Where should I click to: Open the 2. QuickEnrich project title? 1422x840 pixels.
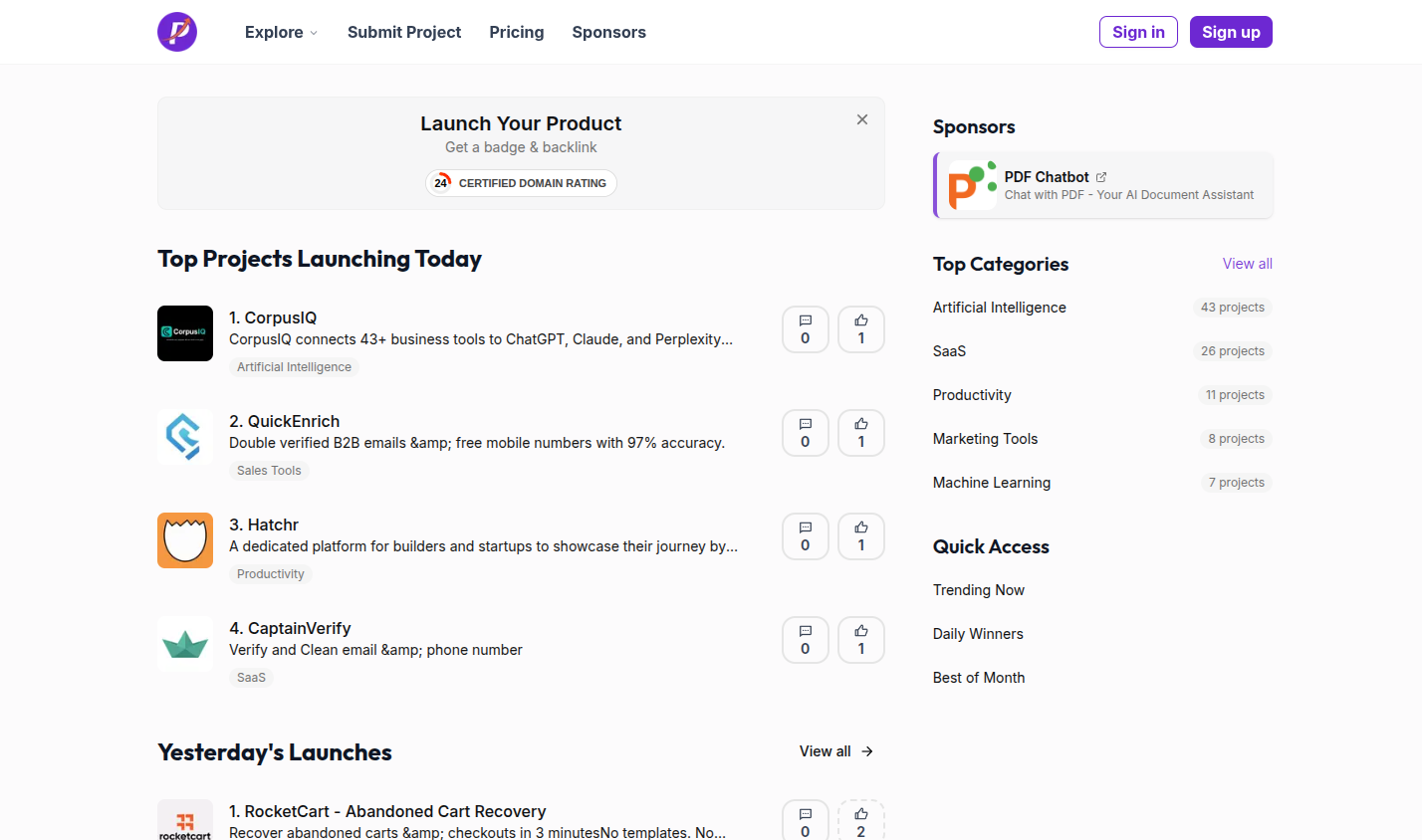[285, 421]
